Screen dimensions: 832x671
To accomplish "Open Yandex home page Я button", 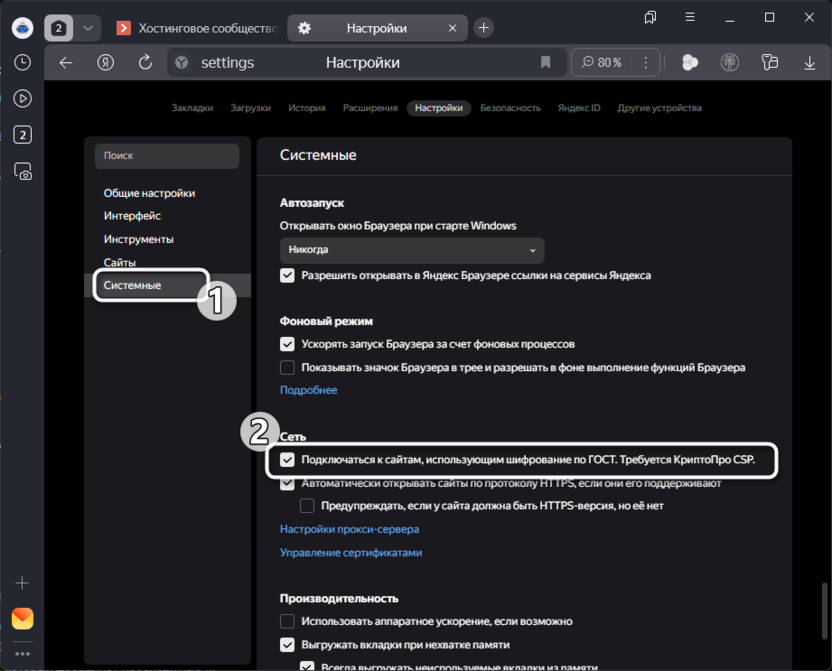I will click(x=106, y=63).
